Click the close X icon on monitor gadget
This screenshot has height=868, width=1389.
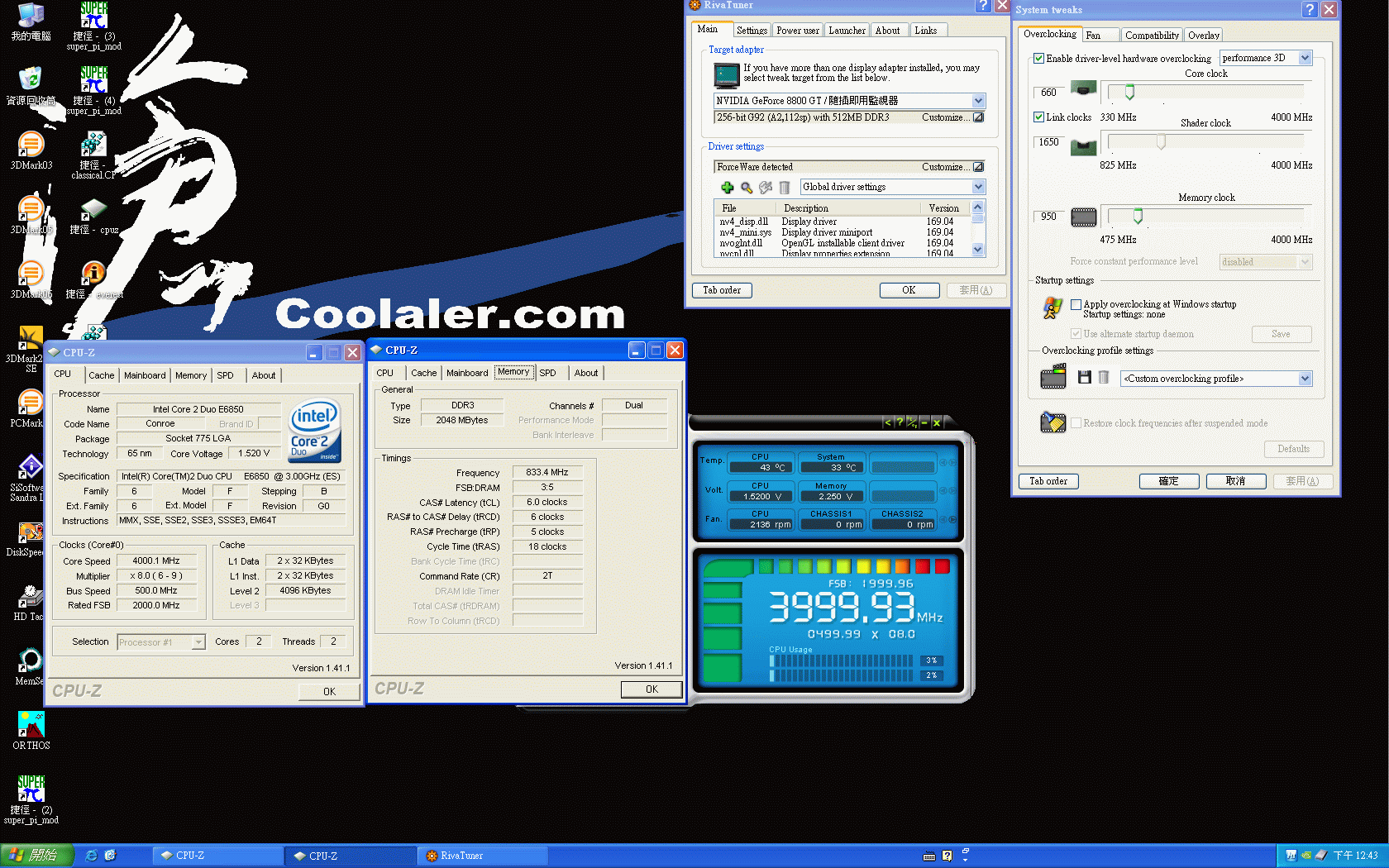pos(937,422)
